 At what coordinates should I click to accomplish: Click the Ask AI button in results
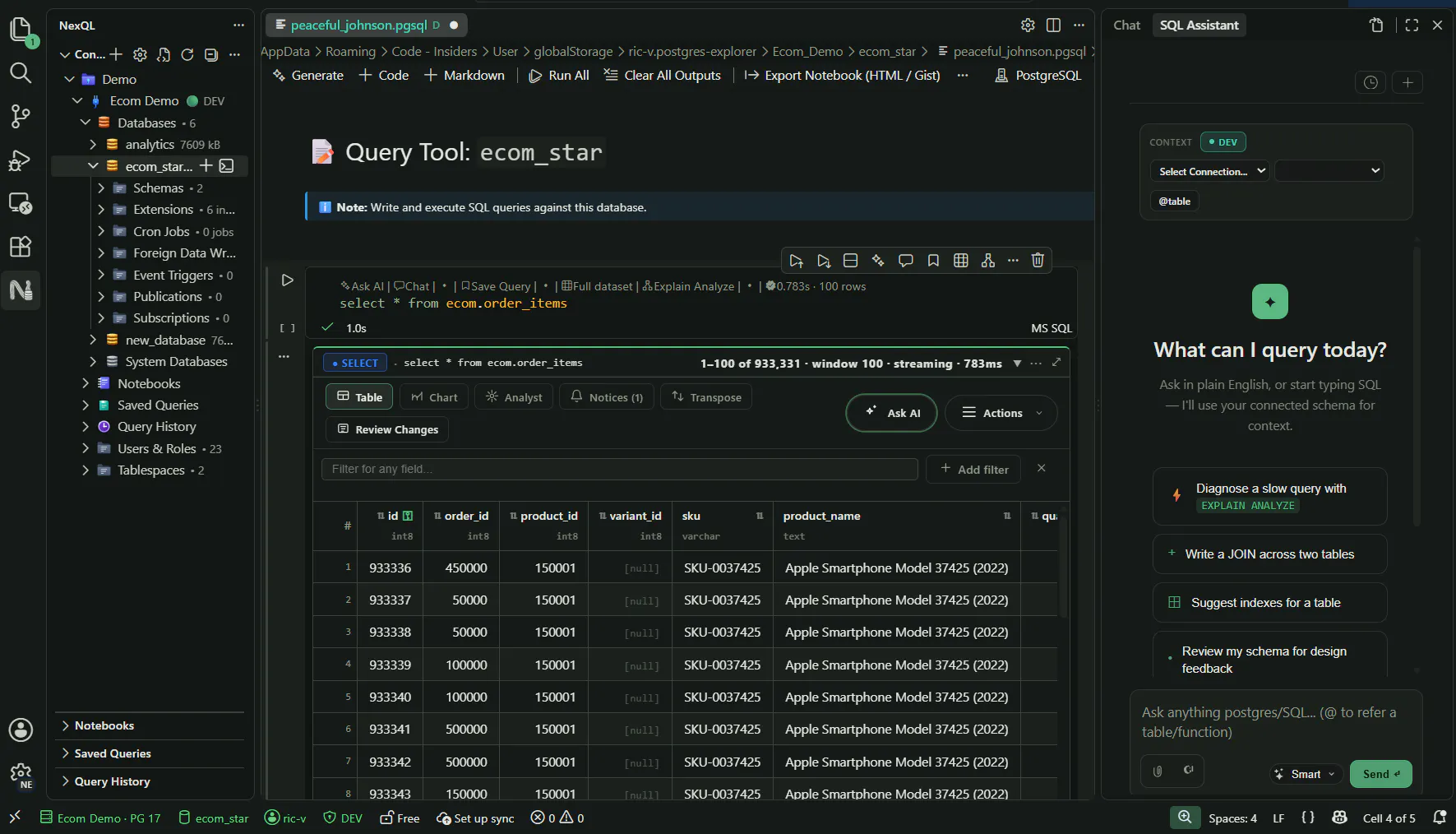pyautogui.click(x=892, y=413)
